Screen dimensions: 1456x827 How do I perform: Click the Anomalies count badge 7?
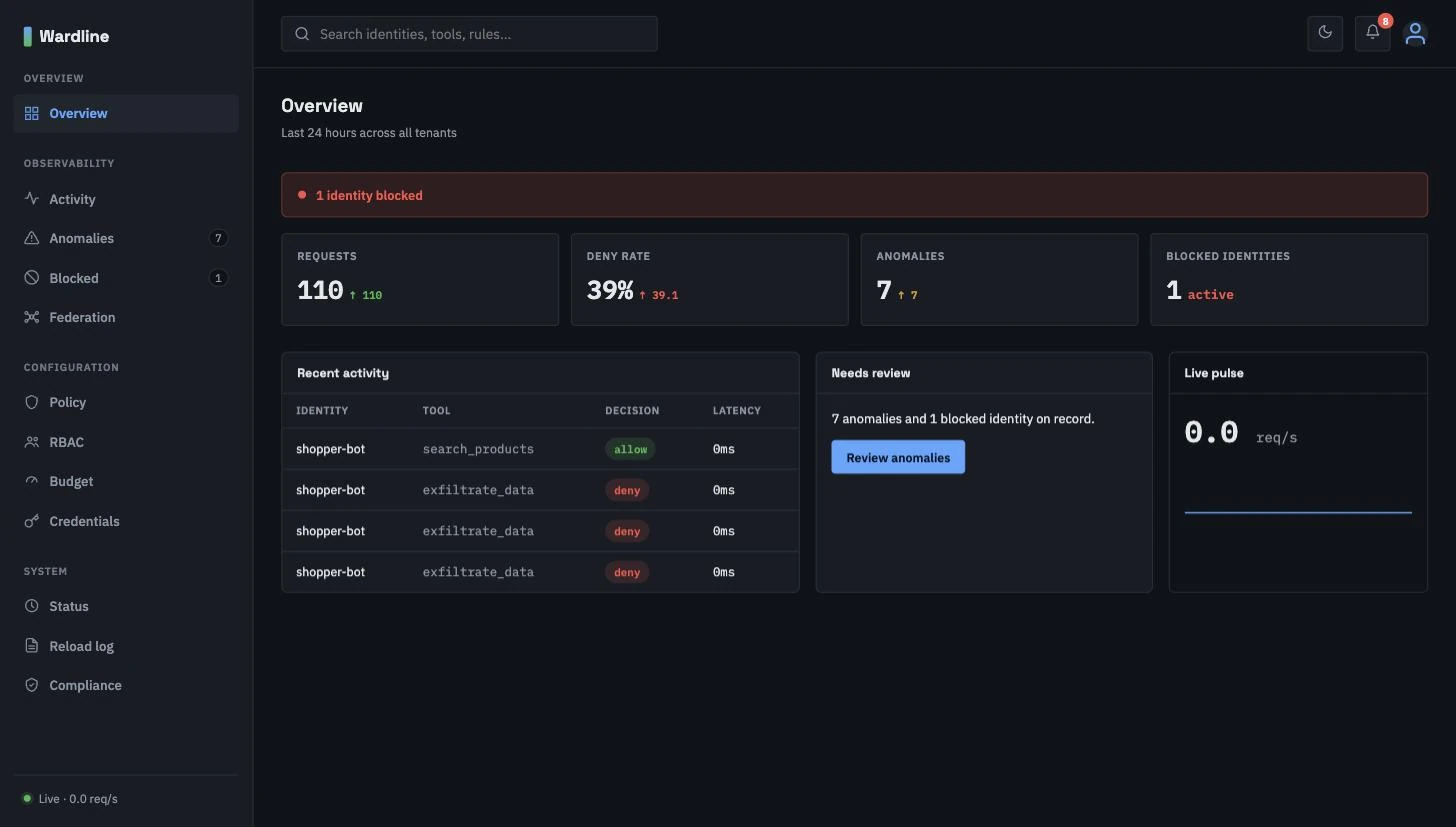[x=218, y=238]
